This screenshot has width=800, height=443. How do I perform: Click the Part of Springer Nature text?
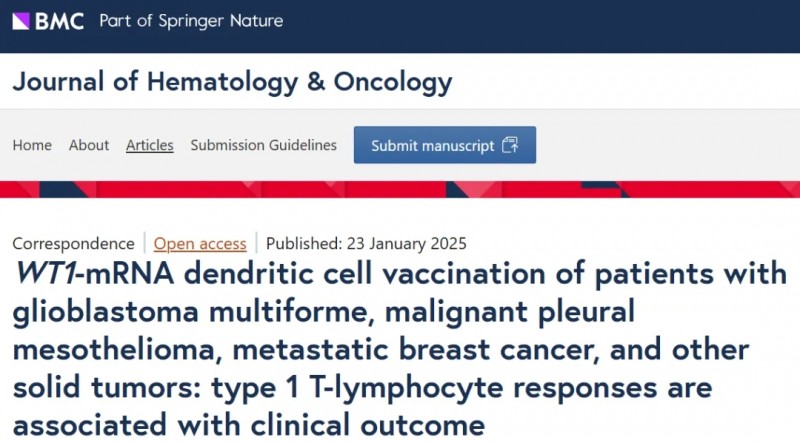click(x=191, y=21)
